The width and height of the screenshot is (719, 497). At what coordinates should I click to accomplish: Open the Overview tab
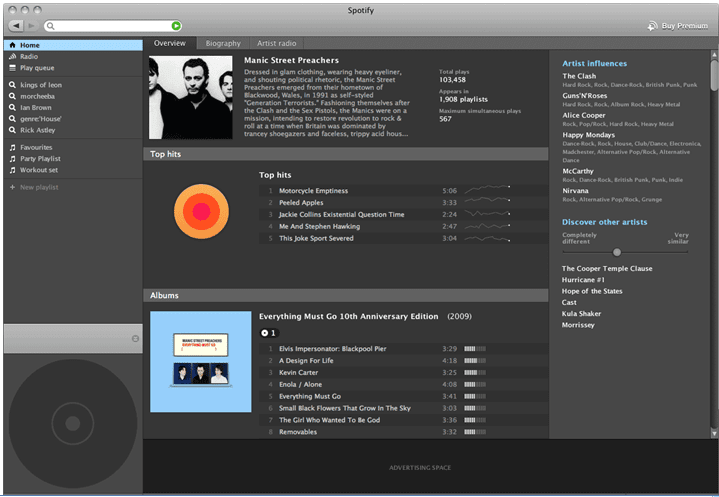(x=170, y=43)
